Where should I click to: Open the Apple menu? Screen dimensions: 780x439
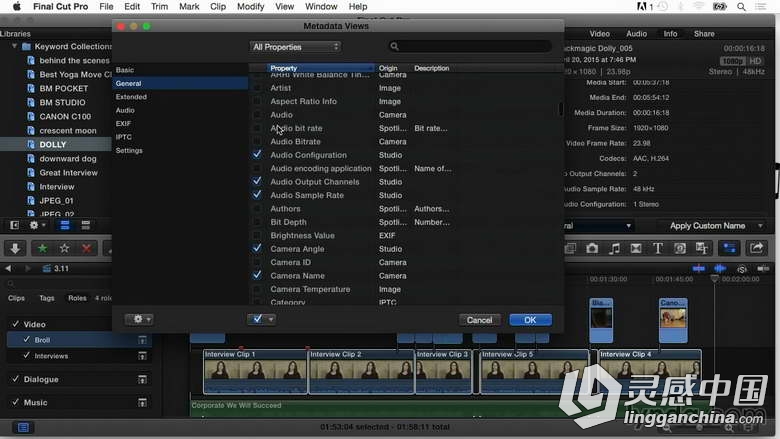(x=16, y=6)
